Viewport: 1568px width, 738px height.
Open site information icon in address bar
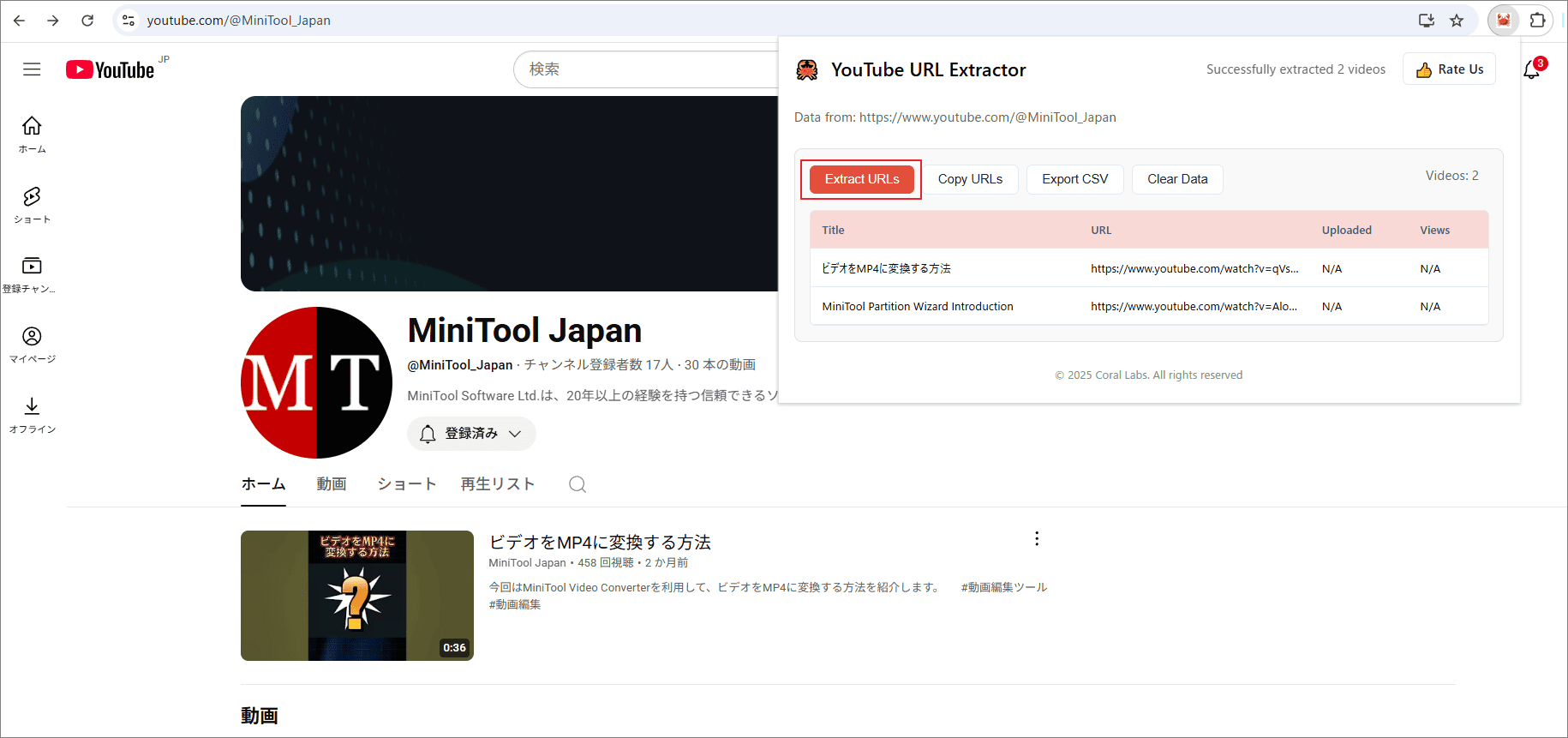tap(129, 21)
